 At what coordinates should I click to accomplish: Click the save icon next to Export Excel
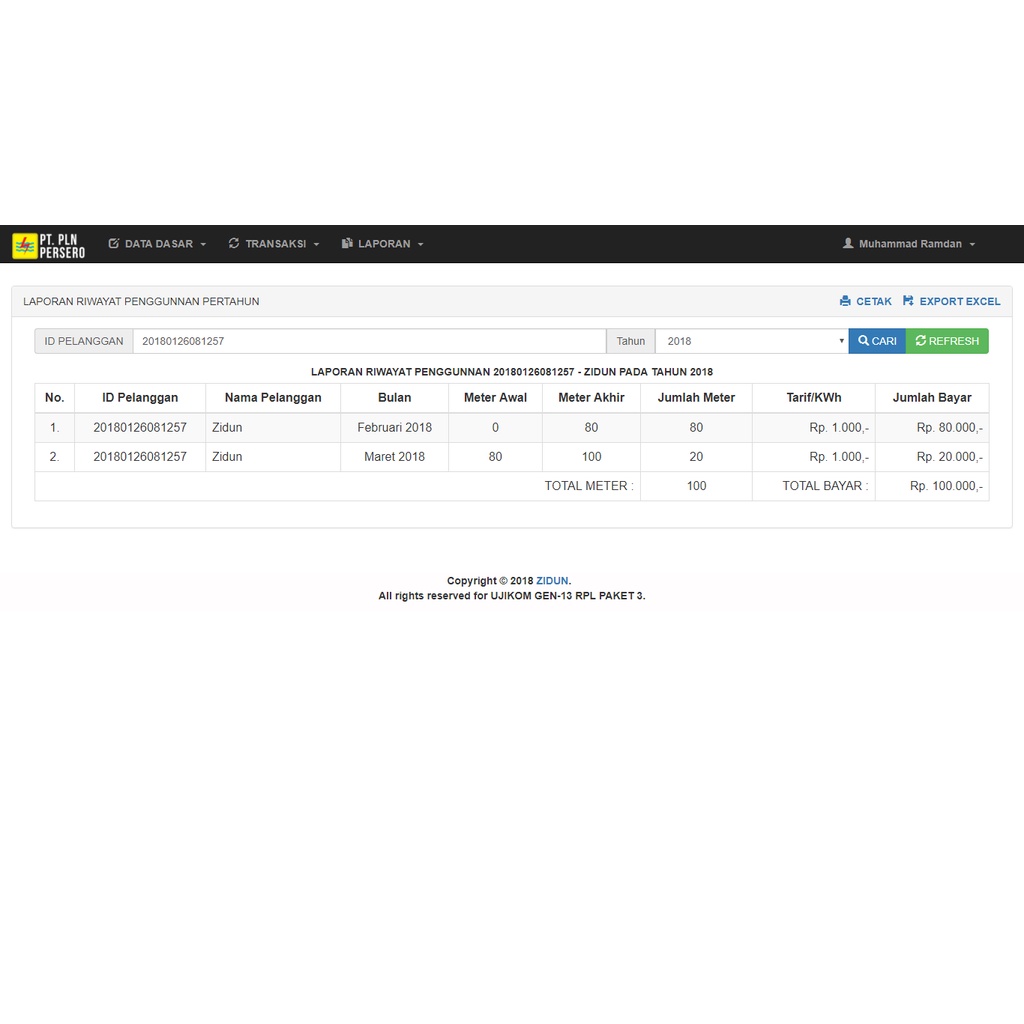click(x=908, y=301)
